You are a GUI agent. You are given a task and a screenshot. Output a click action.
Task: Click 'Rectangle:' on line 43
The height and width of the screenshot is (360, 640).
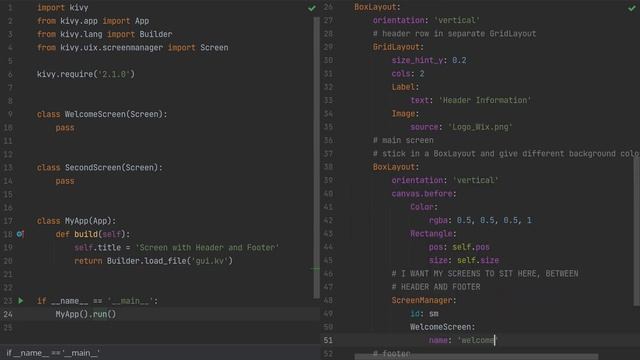[x=433, y=234]
